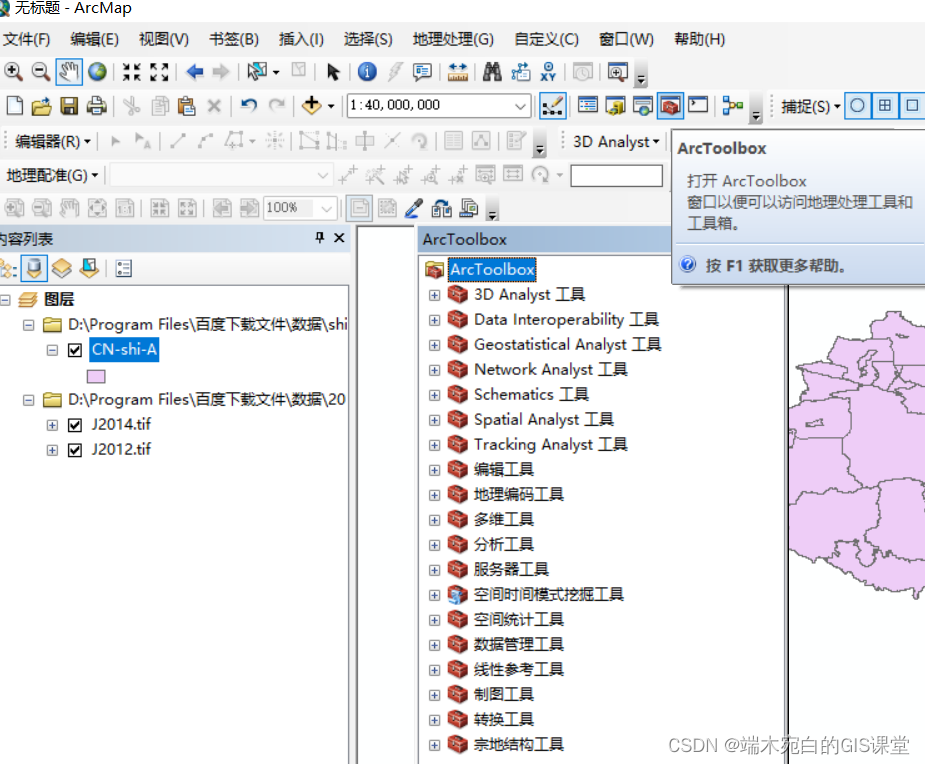Toggle J2012.tif layer visibility
Image resolution: width=925 pixels, height=764 pixels.
pos(75,450)
